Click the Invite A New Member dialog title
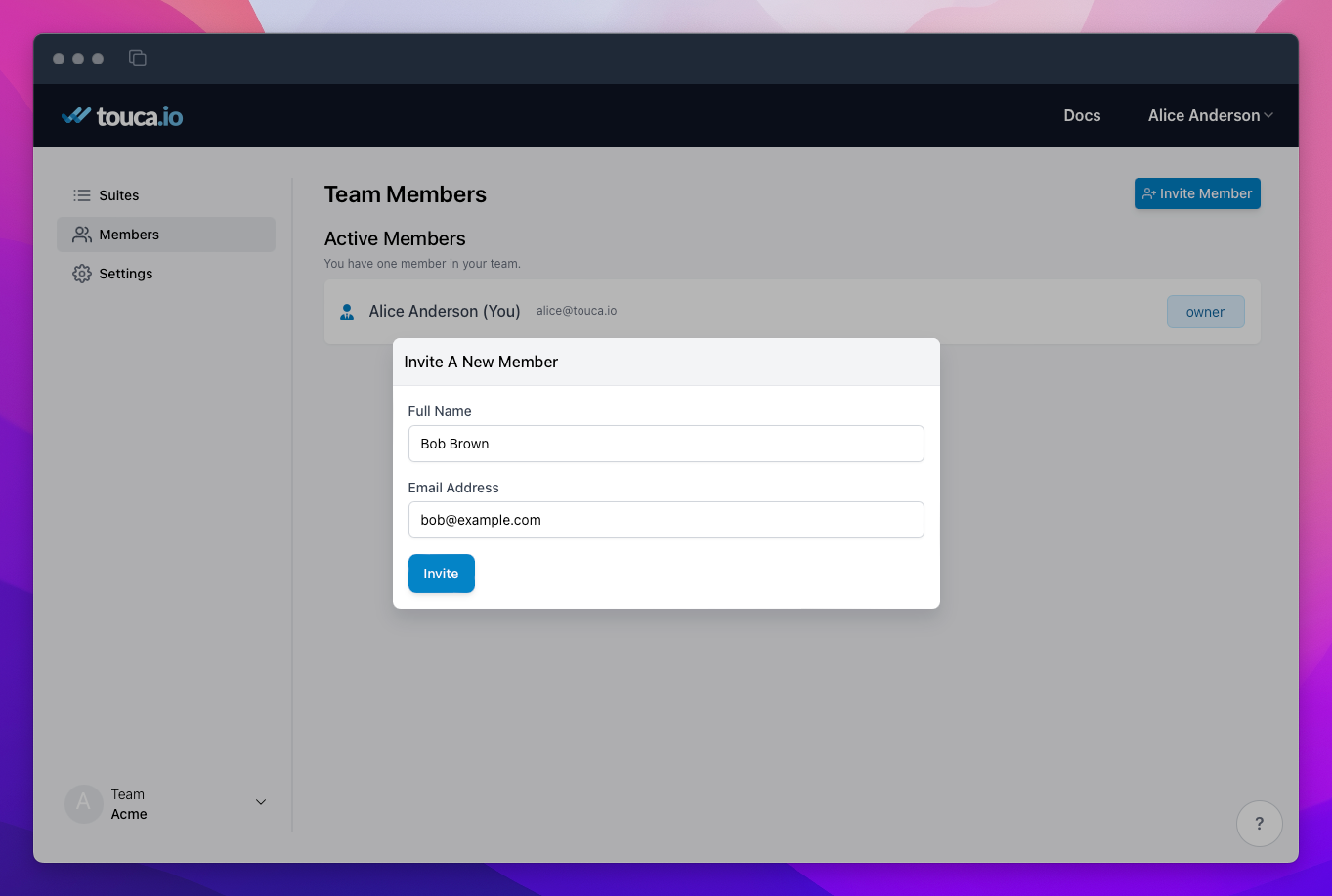 (x=481, y=362)
